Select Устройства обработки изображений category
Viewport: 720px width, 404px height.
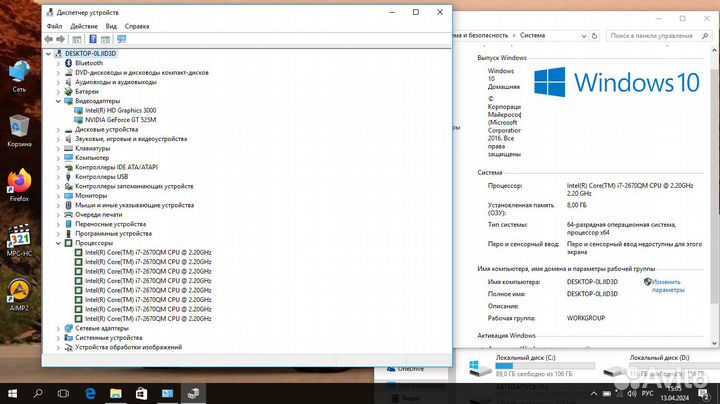click(x=129, y=347)
